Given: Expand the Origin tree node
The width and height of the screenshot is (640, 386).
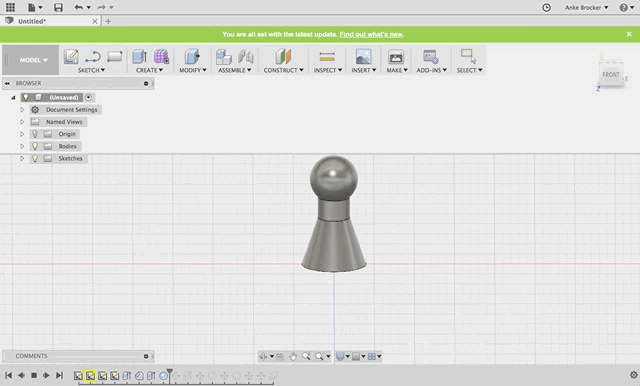Looking at the screenshot, I should click(x=22, y=134).
